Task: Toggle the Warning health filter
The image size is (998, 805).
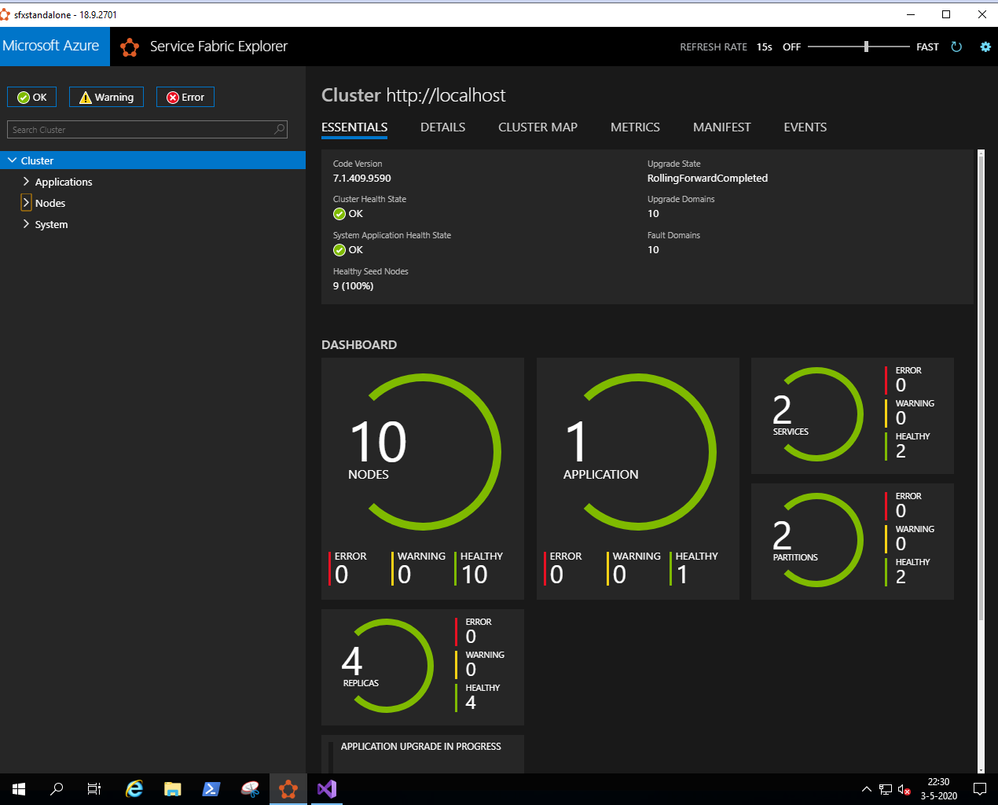Action: [106, 97]
